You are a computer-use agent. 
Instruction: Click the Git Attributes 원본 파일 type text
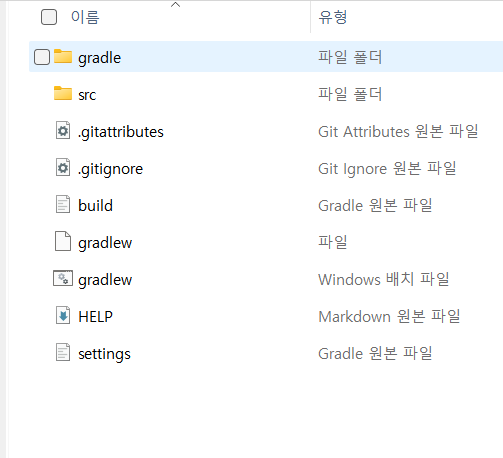click(x=398, y=131)
